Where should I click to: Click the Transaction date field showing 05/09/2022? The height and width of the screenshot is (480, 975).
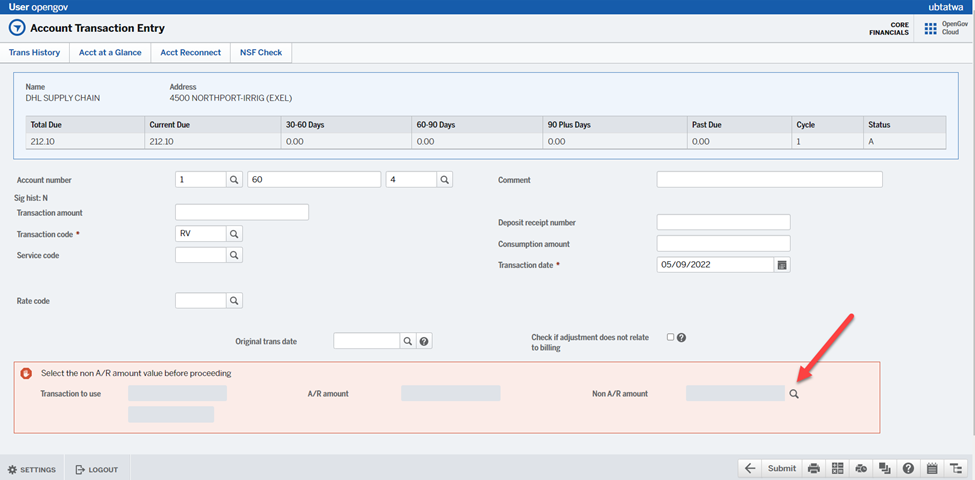coord(715,264)
